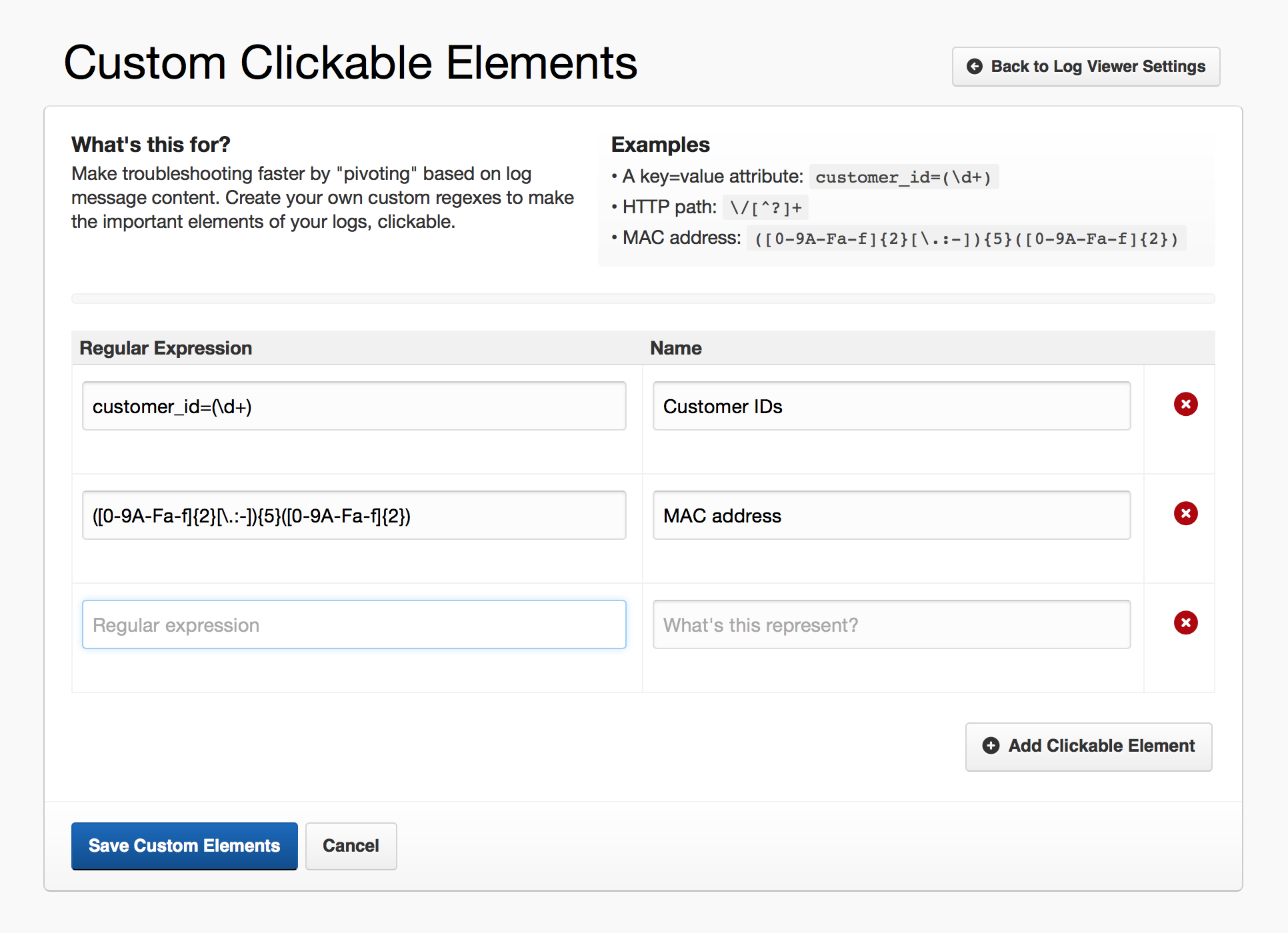Click the Name column header
1288x933 pixels.
point(675,347)
